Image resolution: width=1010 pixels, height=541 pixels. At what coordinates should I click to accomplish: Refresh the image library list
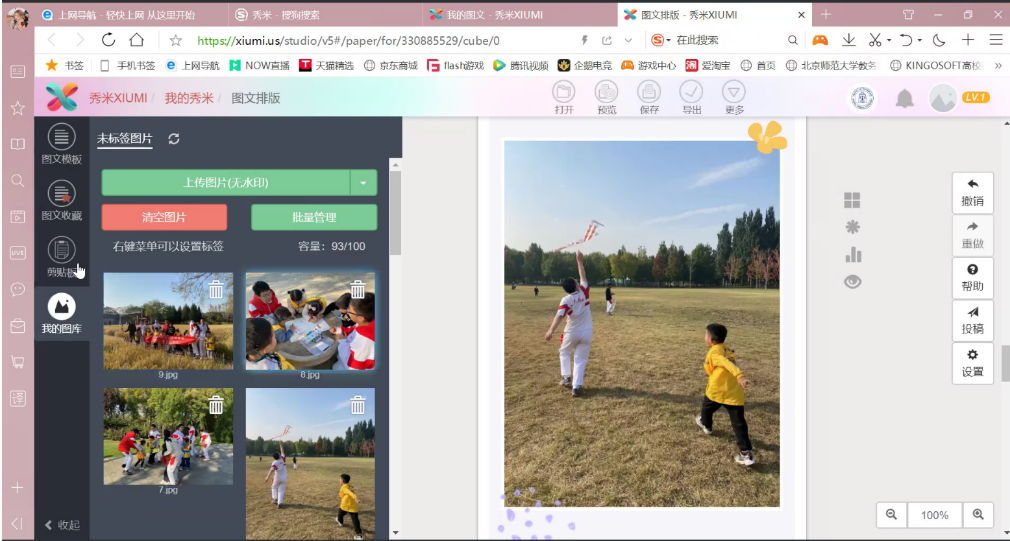pos(174,139)
